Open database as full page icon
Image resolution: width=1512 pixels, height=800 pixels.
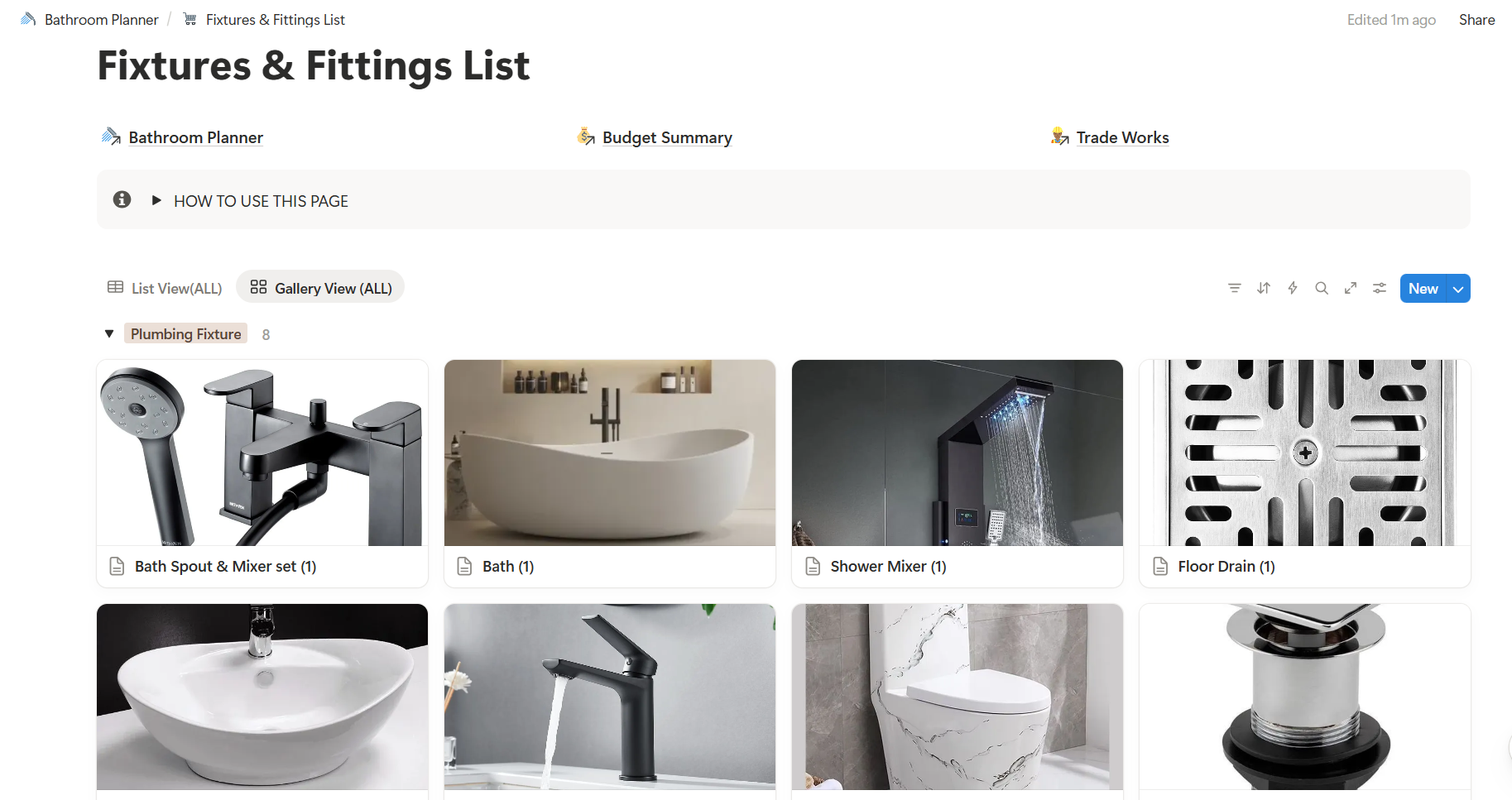[x=1350, y=288]
